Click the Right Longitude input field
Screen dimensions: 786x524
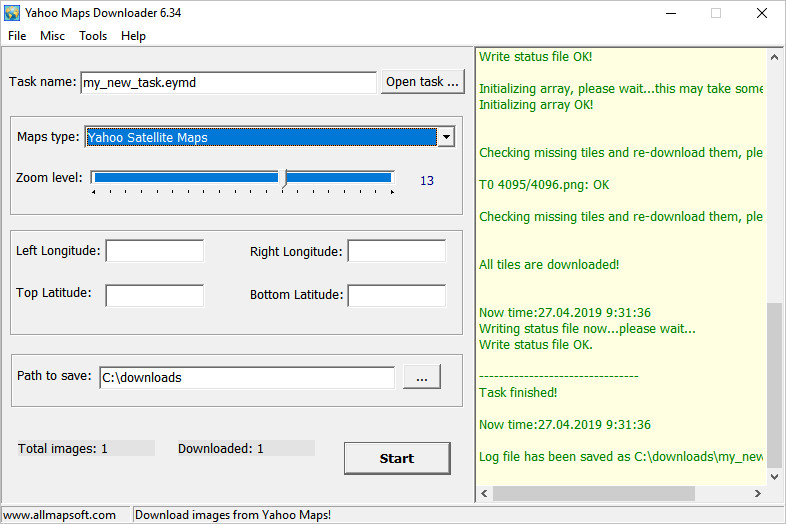397,251
